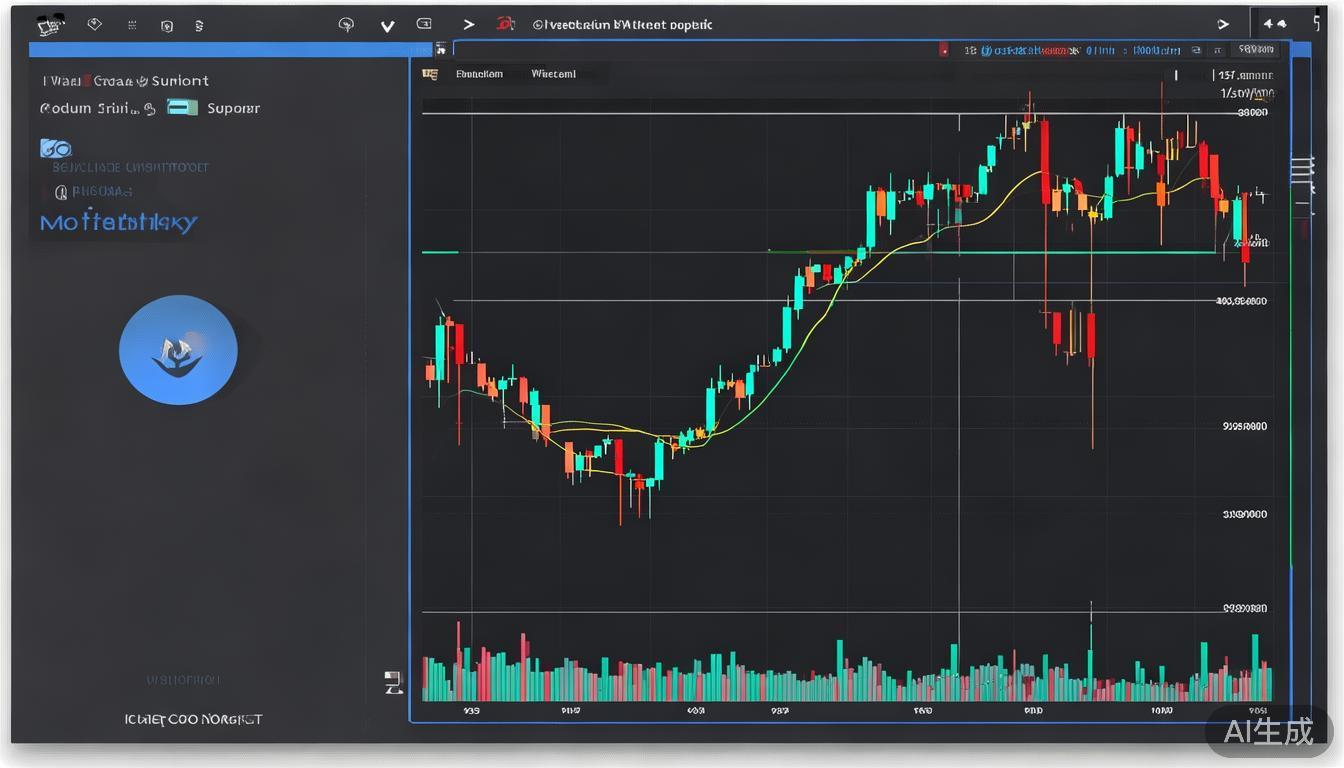This screenshot has width=1344, height=768.
Task: Click the shield icon in the top toolbar
Action: (167, 24)
